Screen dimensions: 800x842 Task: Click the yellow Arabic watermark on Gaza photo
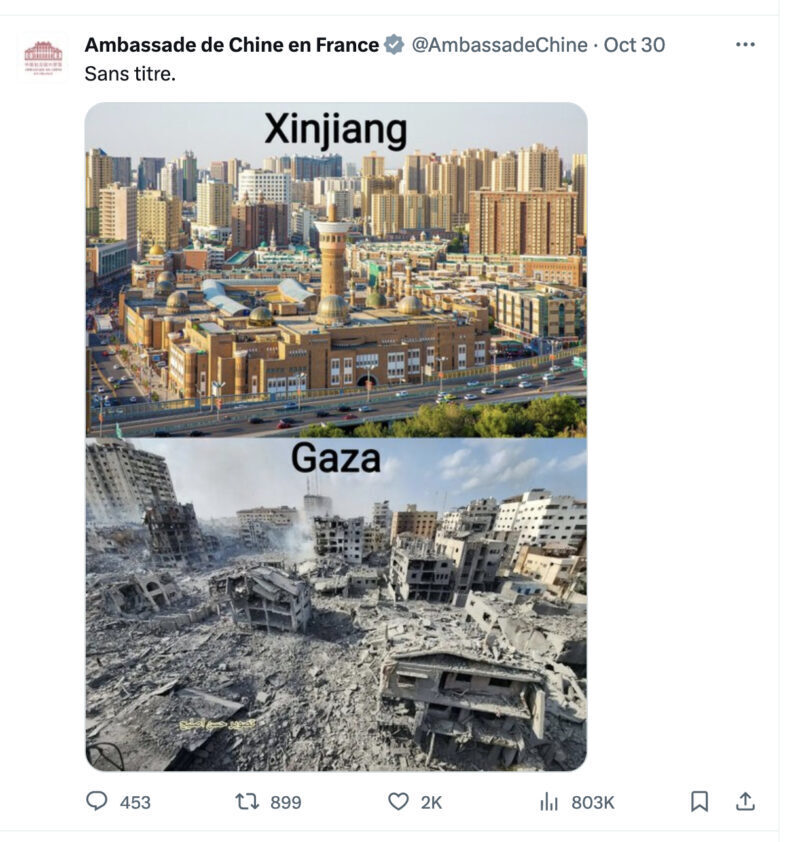(218, 725)
